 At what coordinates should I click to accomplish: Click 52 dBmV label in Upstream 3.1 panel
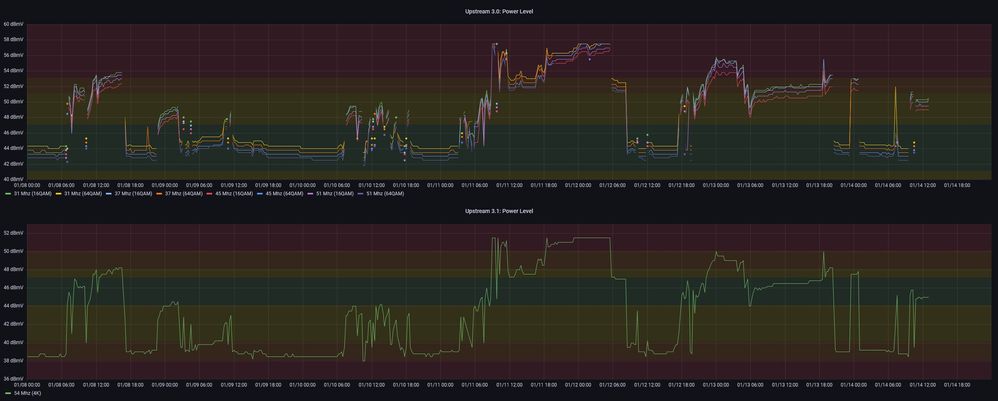(14, 233)
